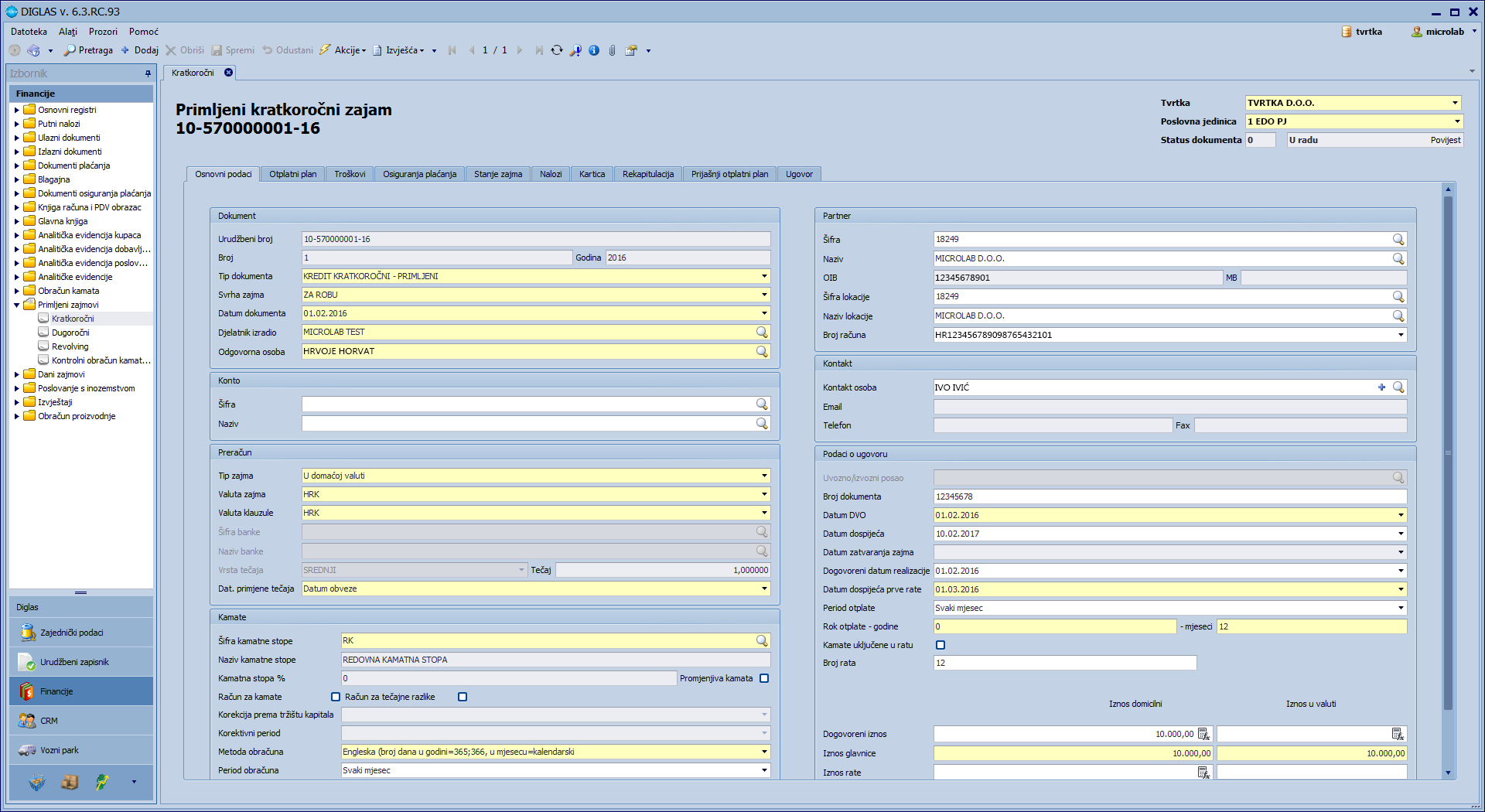Pin the Izbornik side panel
Viewport: 1485px width, 812px height.
click(148, 73)
